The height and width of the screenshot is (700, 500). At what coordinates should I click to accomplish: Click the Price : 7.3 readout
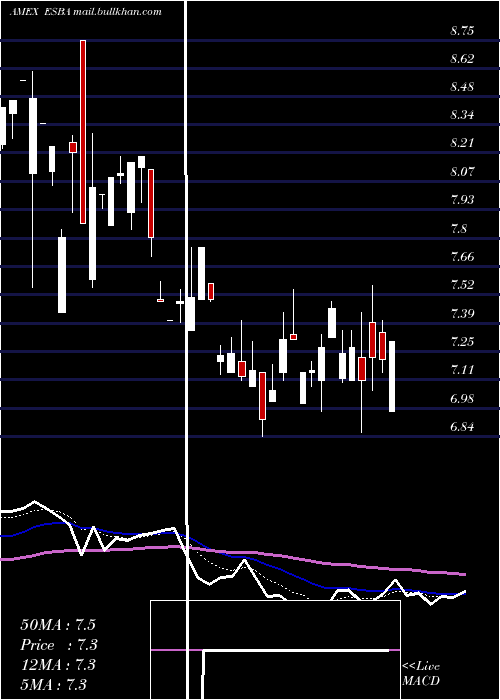[x=59, y=645]
